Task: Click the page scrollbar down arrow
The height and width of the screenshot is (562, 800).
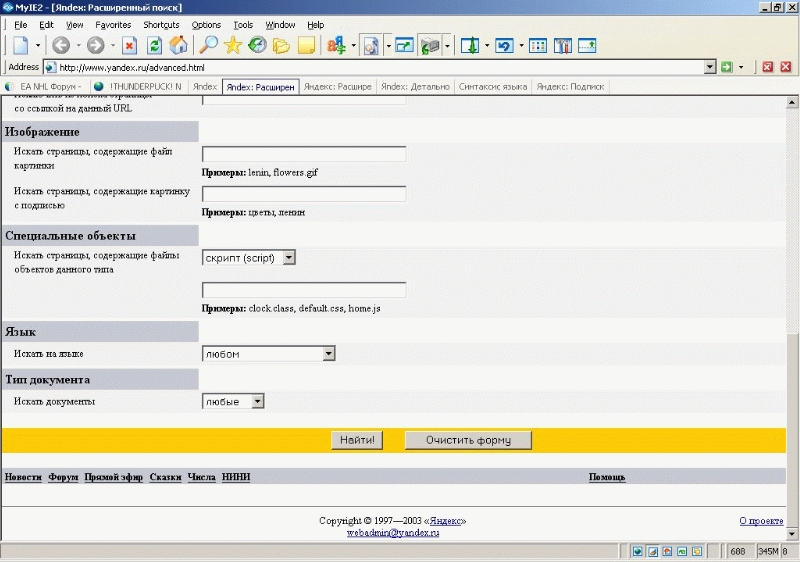Action: tap(792, 534)
